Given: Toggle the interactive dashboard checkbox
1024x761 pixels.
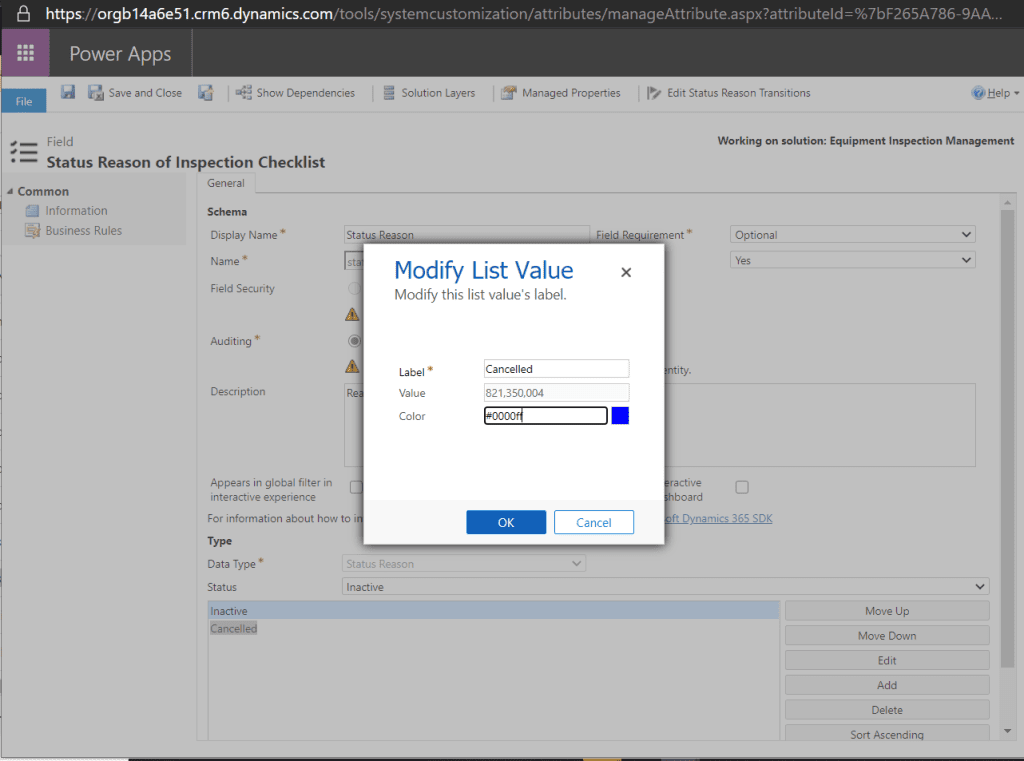Looking at the screenshot, I should click(x=741, y=487).
